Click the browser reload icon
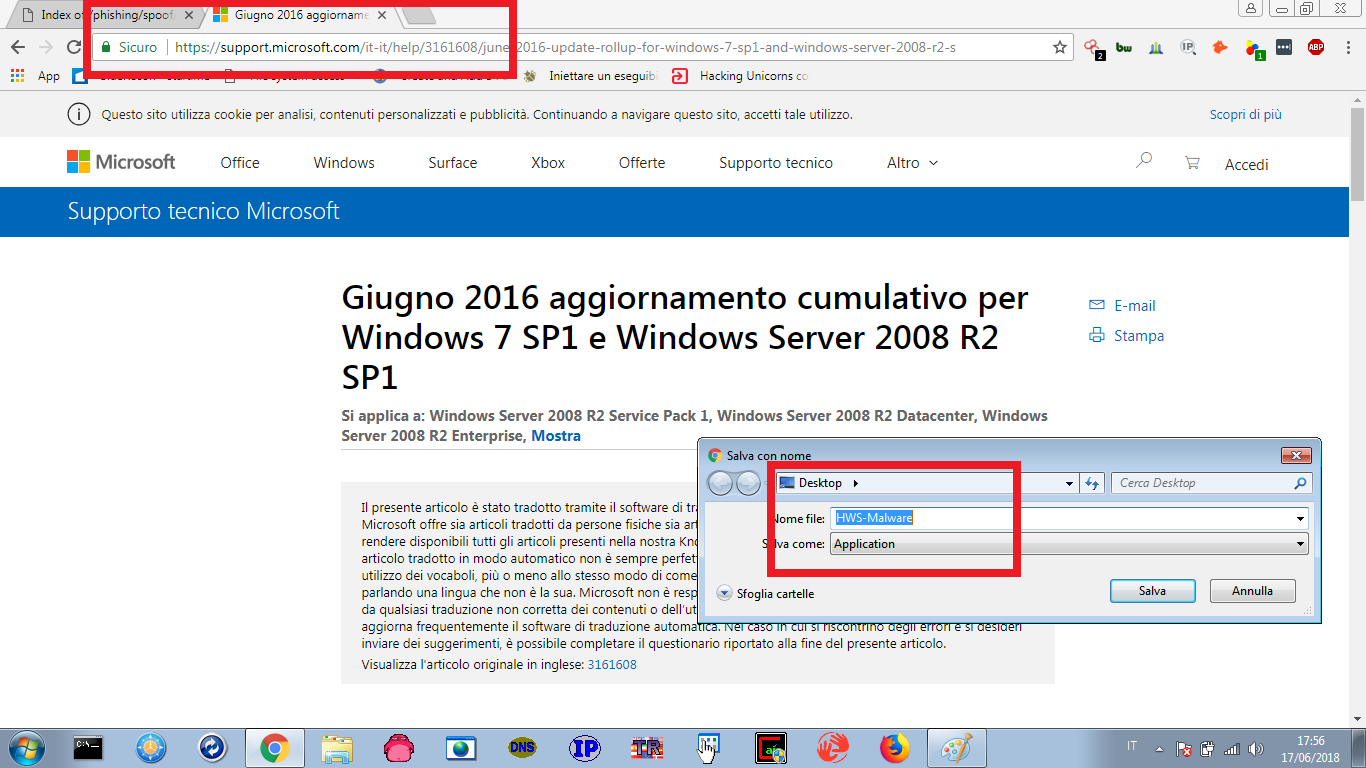This screenshot has width=1366, height=768. 73,47
